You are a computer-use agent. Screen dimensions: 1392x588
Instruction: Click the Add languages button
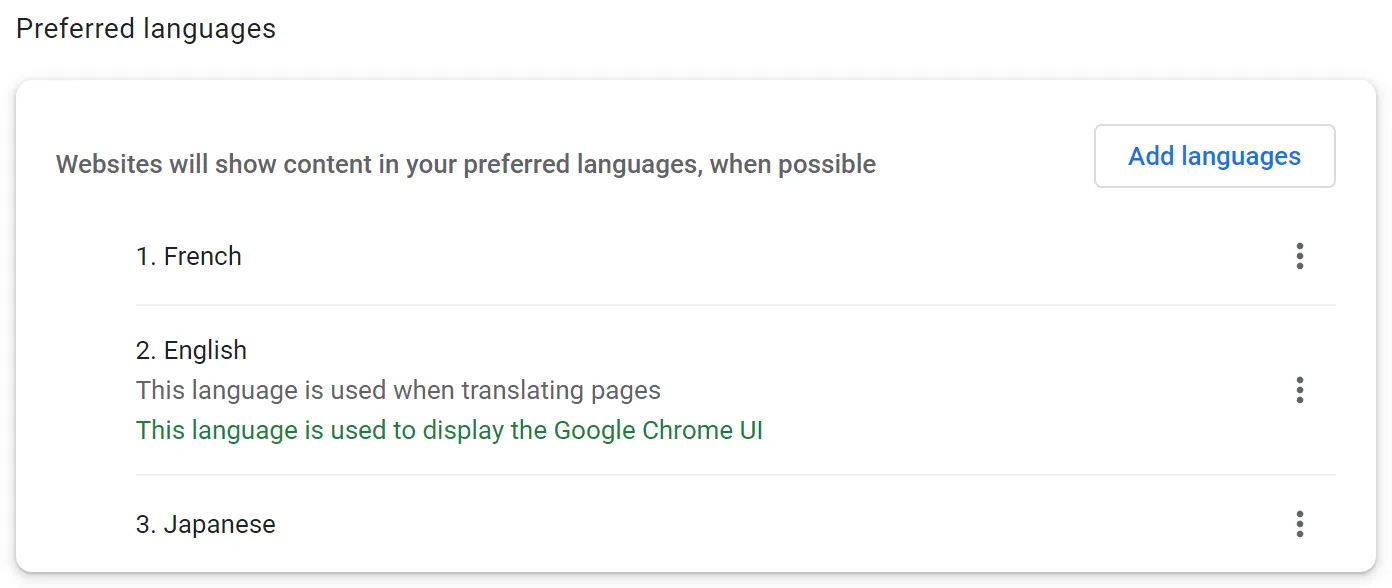coord(1214,156)
